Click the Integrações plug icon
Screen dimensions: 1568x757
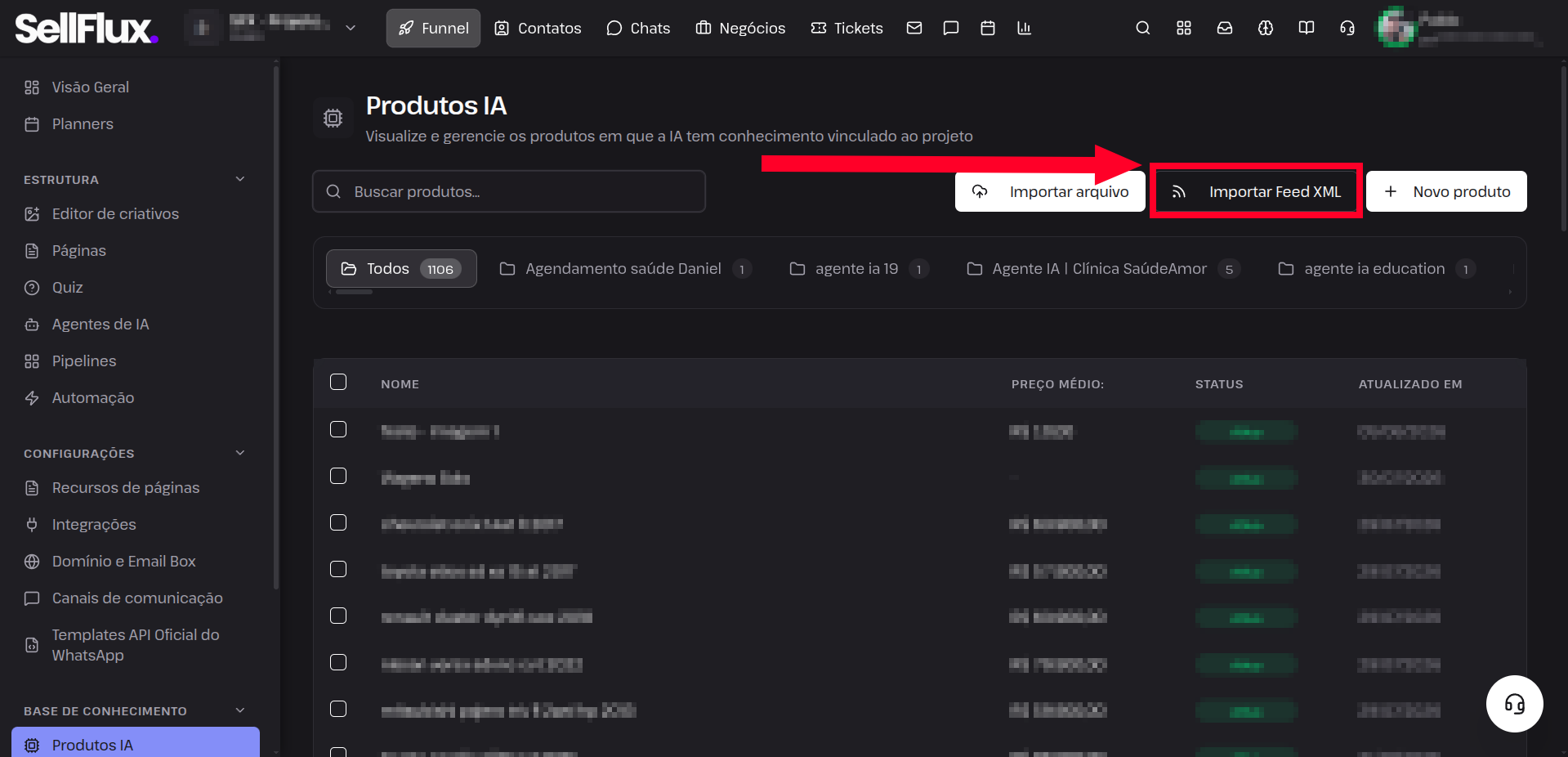click(x=32, y=525)
